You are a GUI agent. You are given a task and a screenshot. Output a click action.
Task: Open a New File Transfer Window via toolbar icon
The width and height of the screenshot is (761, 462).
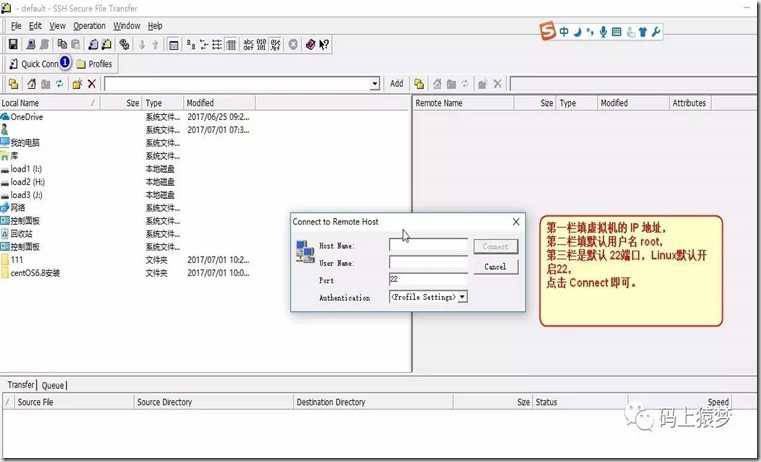(106, 45)
